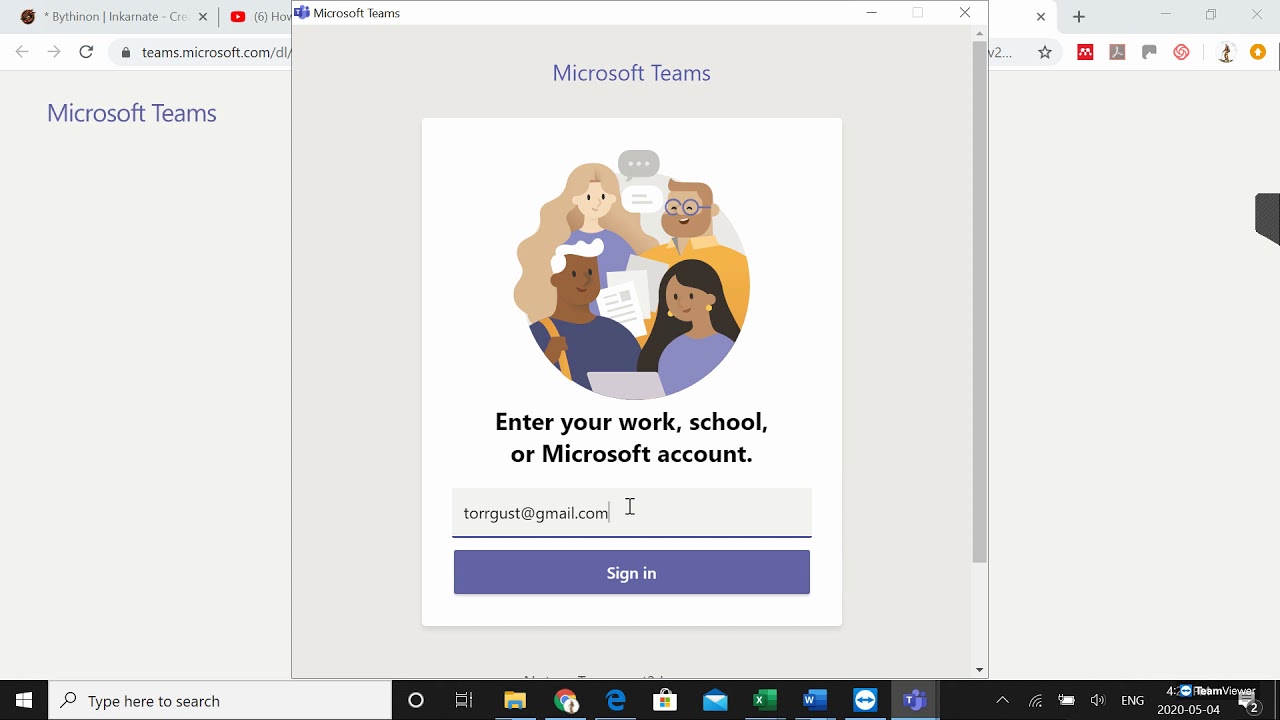Click the Teams window vertical scrollbar thumb
The image size is (1280, 720).
pyautogui.click(x=979, y=302)
